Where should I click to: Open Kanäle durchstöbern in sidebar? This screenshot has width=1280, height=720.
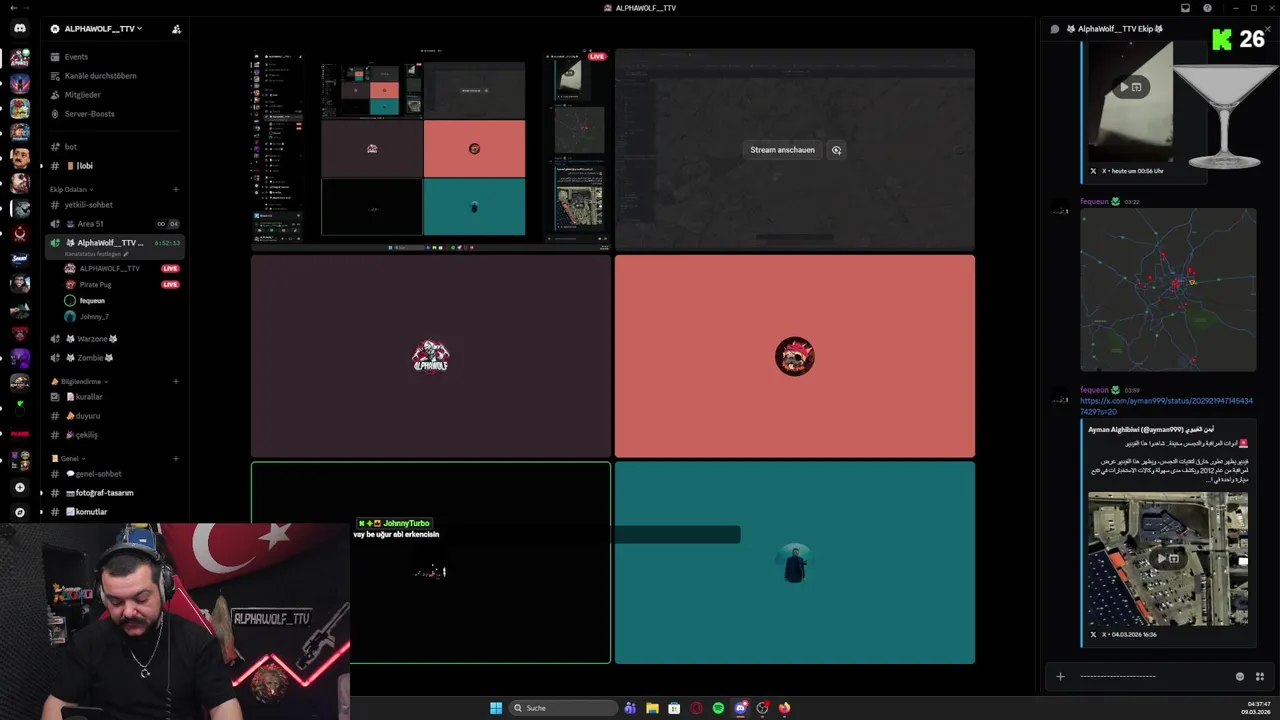(x=100, y=76)
